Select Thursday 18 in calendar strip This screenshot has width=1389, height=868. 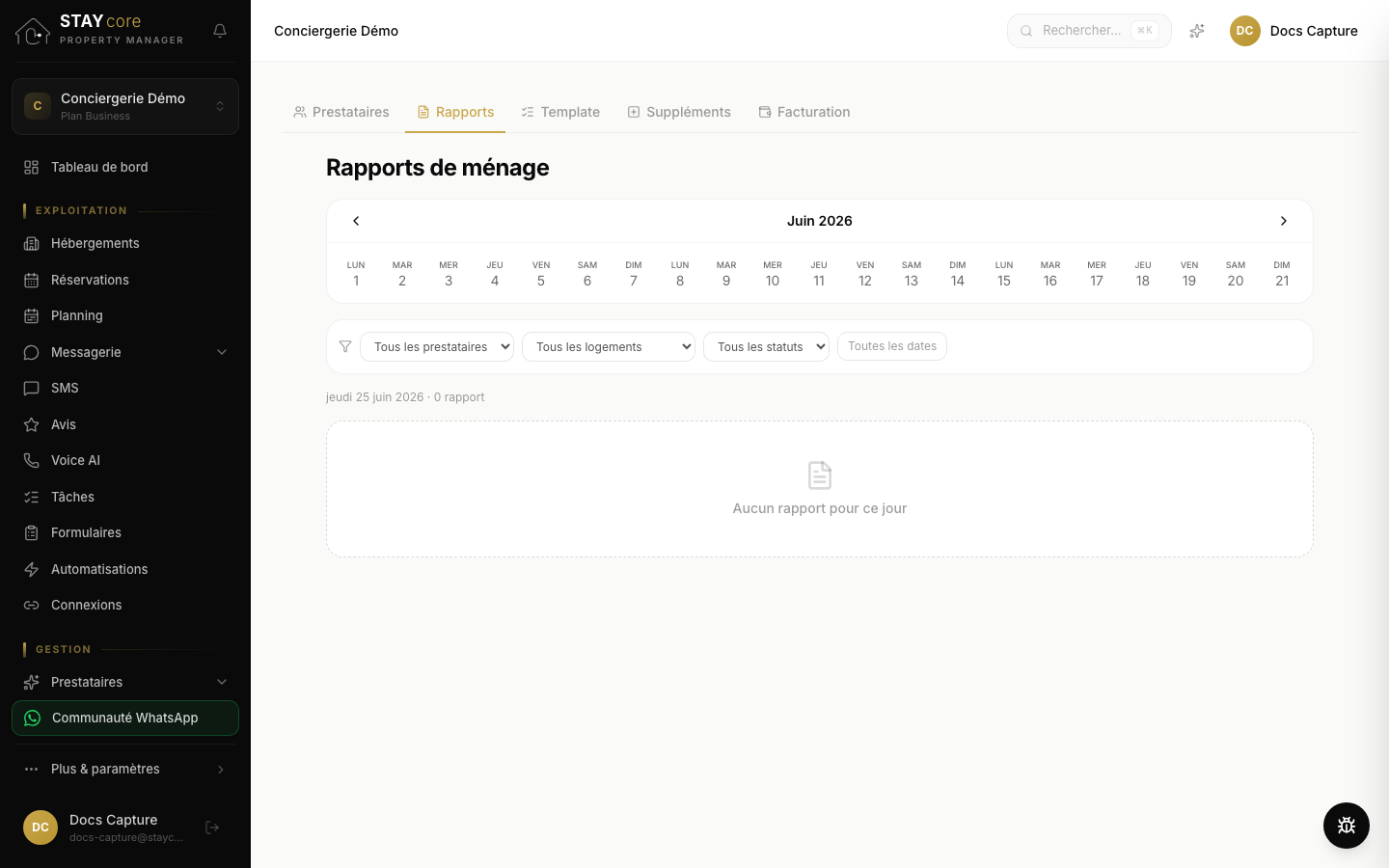click(x=1143, y=274)
